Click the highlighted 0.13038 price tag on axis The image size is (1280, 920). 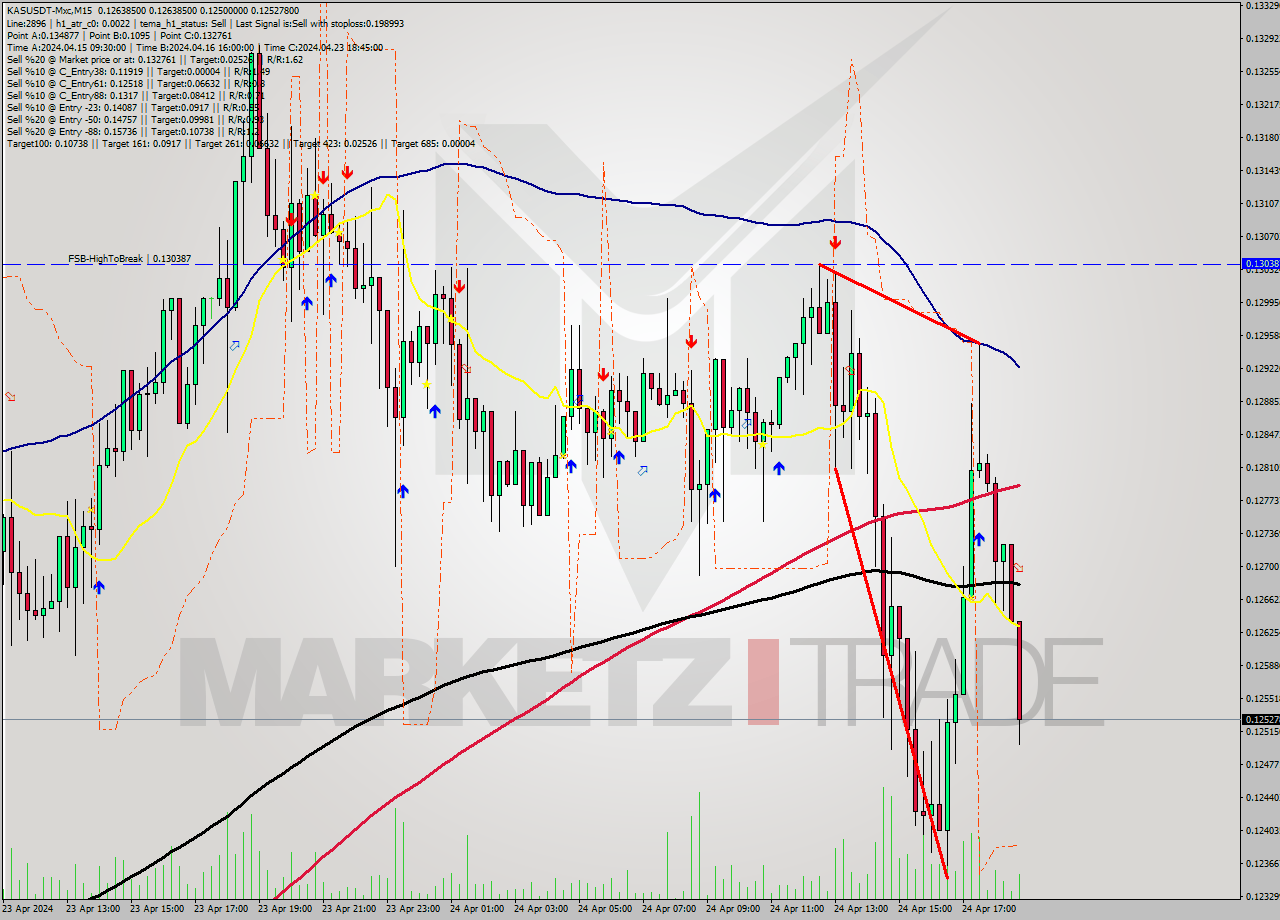click(1260, 264)
